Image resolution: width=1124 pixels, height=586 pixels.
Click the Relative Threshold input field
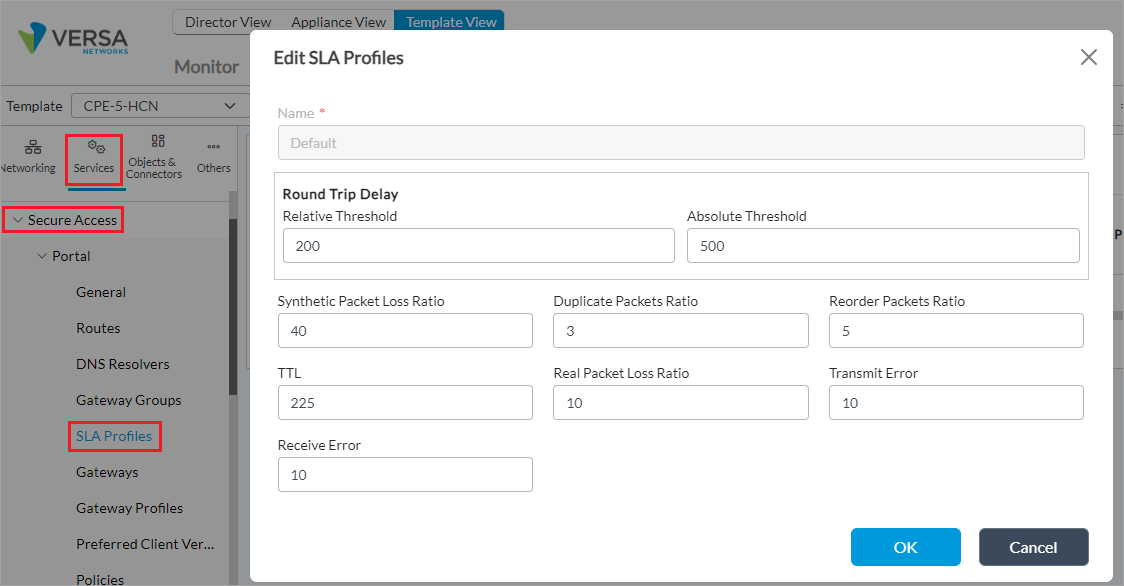[478, 246]
